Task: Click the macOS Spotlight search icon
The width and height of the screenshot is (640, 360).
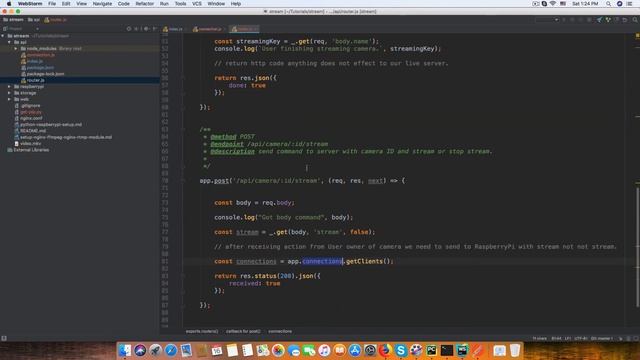Action: tap(609, 4)
